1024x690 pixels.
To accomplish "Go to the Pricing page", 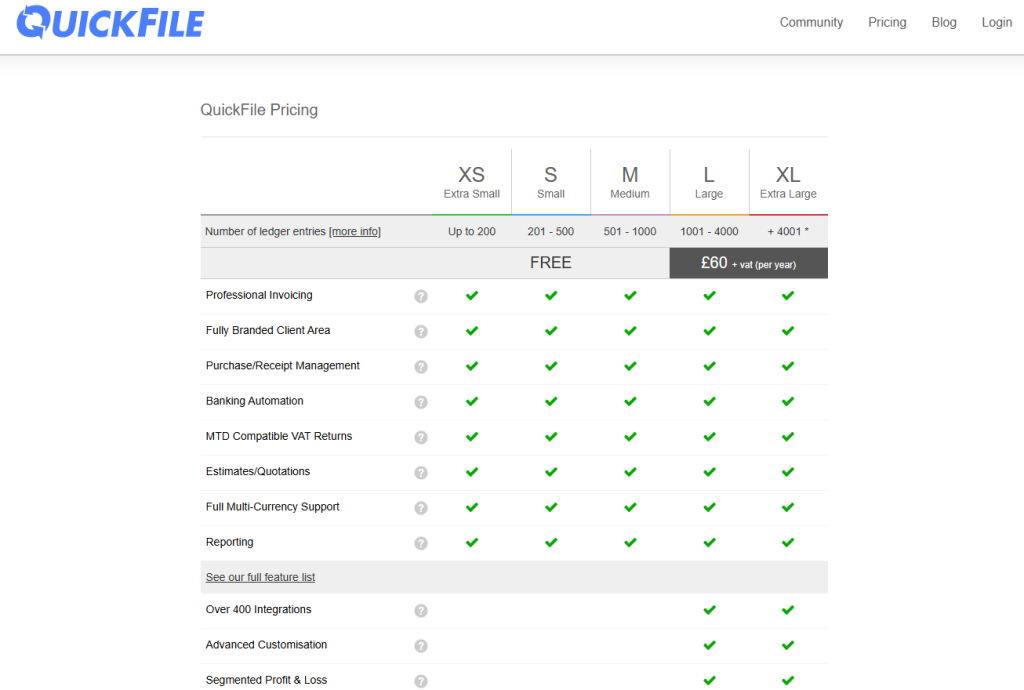I will click(887, 22).
